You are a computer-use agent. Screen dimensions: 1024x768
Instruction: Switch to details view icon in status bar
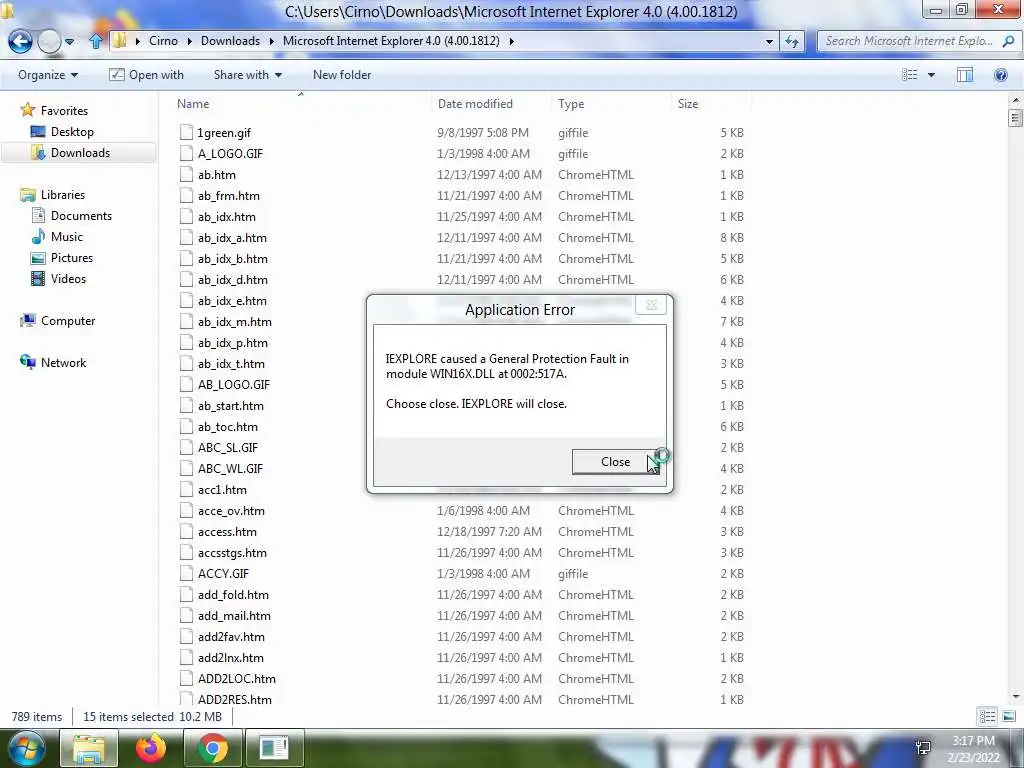987,716
